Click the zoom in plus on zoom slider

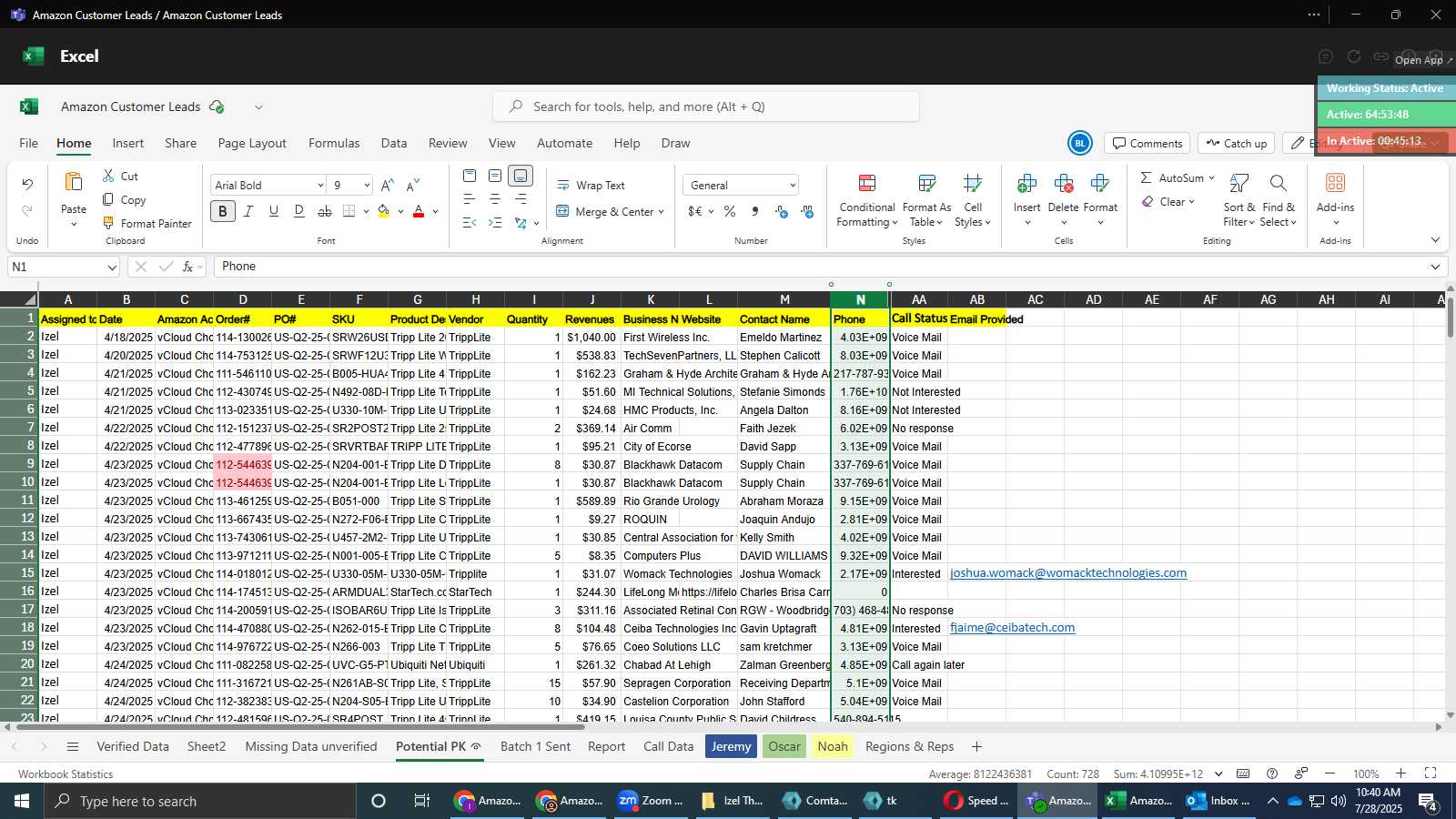1401,773
